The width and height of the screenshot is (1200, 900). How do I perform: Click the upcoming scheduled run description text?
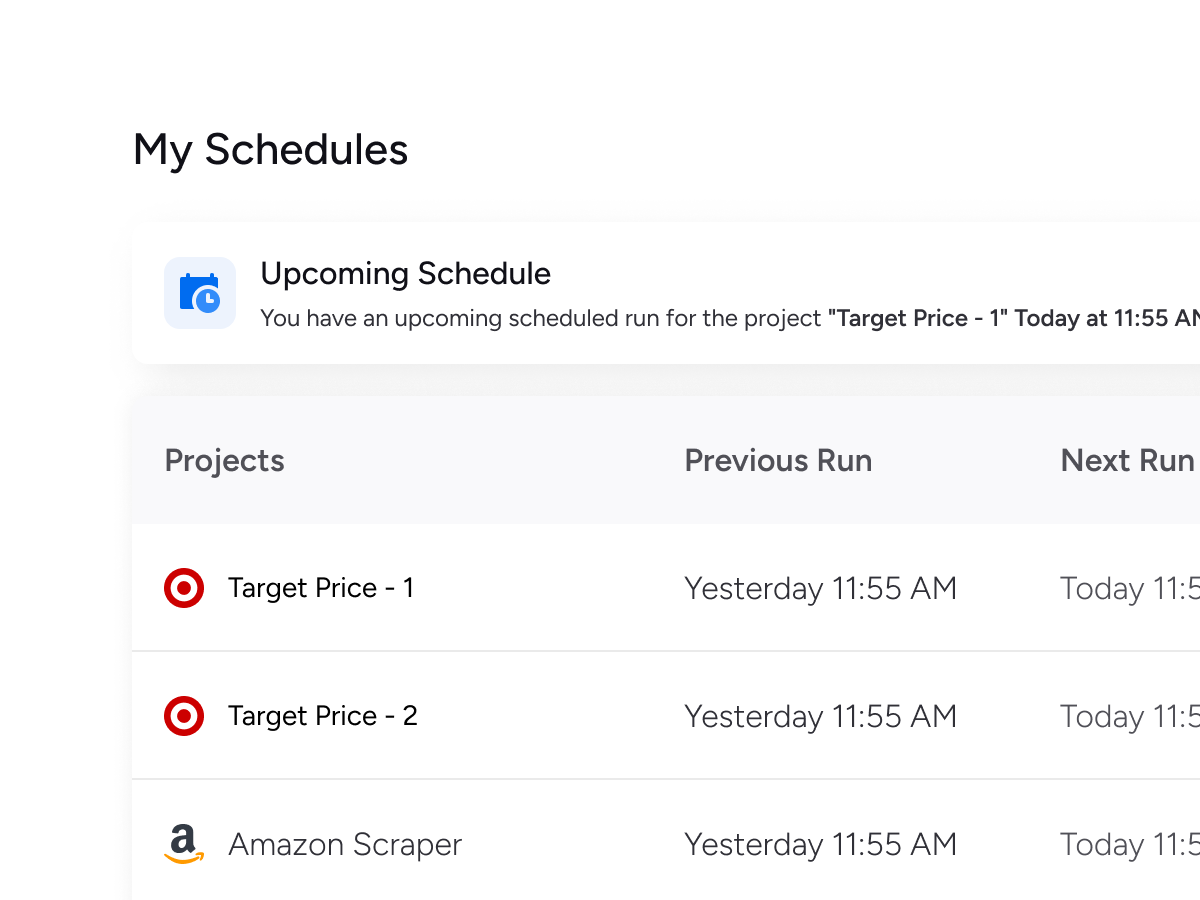tap(540, 319)
